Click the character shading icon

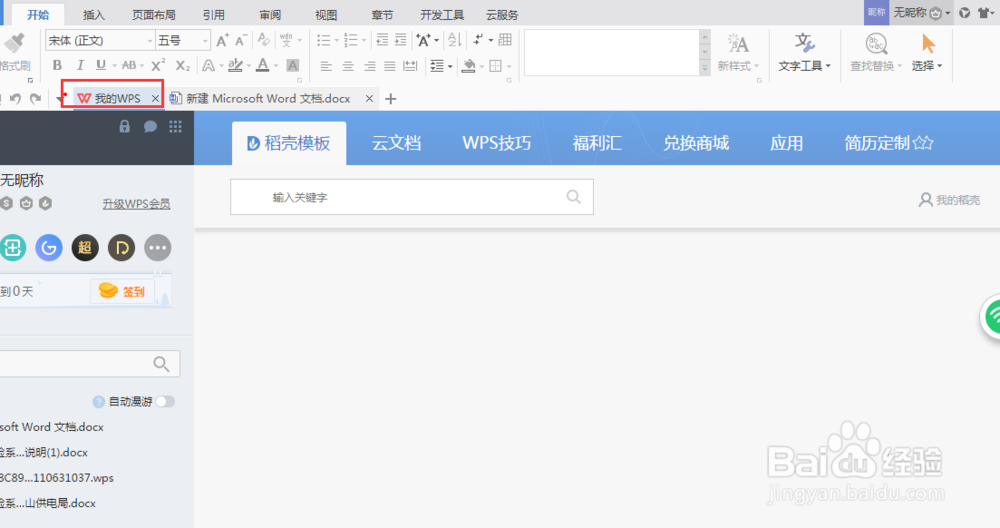click(293, 65)
